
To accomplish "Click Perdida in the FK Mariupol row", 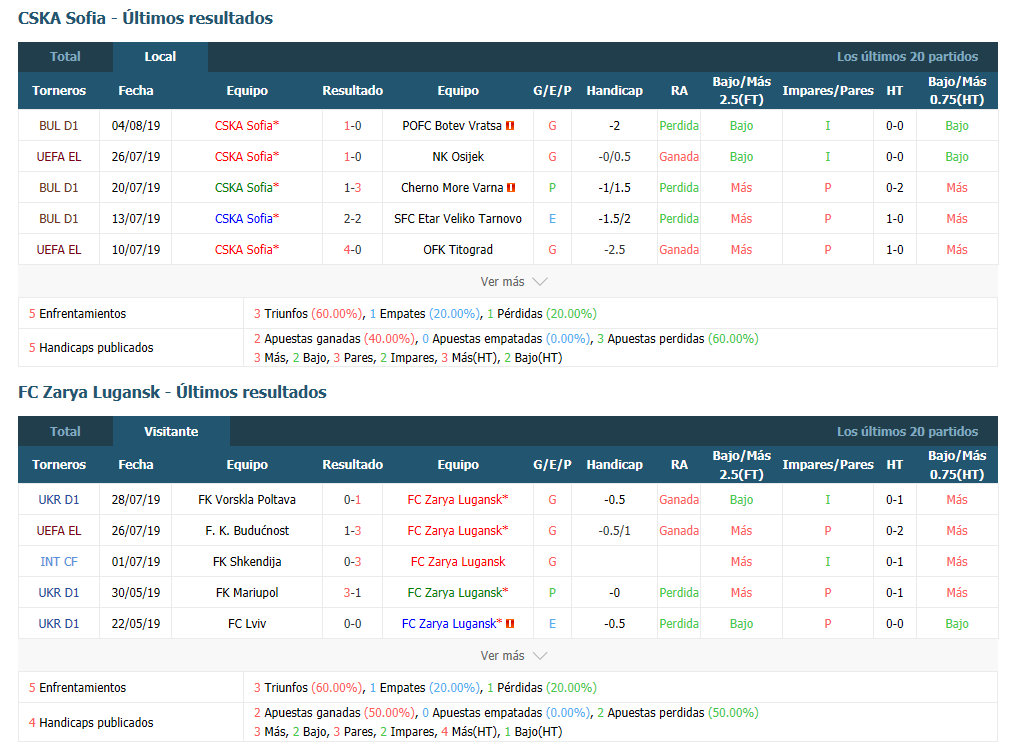I will [x=679, y=592].
